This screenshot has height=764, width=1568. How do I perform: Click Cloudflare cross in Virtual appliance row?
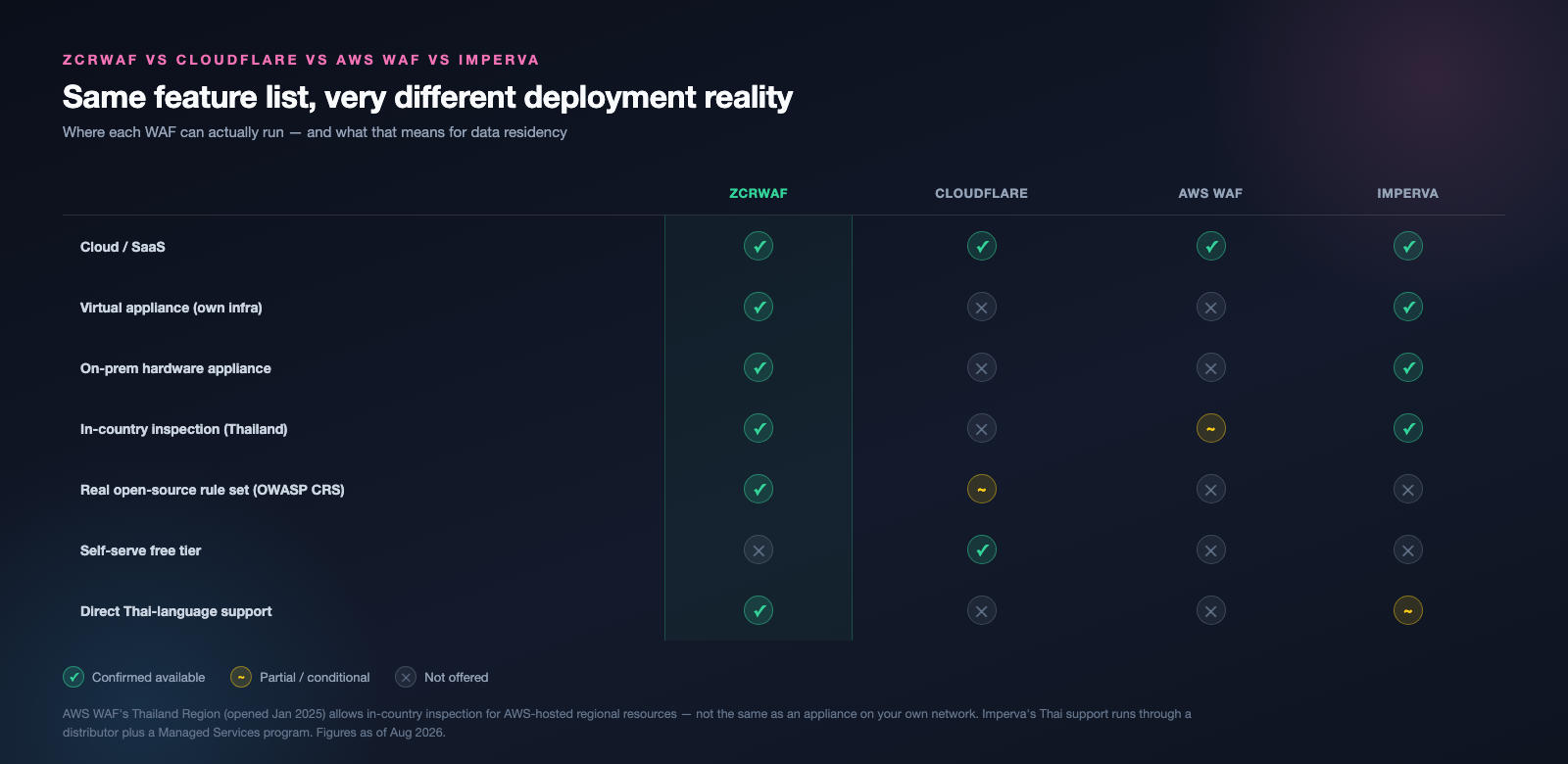tap(982, 307)
